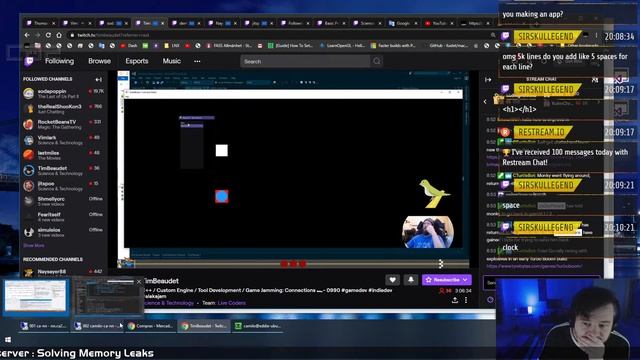Open the TimBeaudet Chrome taskbar window
The width and height of the screenshot is (640, 360).
pos(204,326)
